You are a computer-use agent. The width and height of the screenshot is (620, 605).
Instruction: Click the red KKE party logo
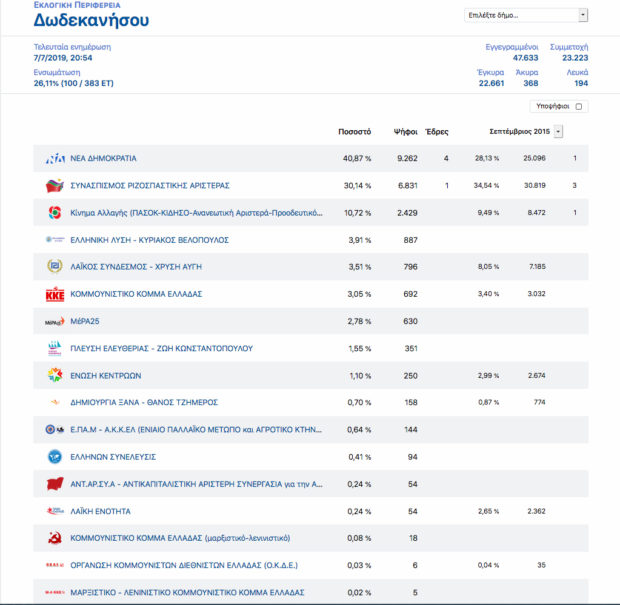55,294
